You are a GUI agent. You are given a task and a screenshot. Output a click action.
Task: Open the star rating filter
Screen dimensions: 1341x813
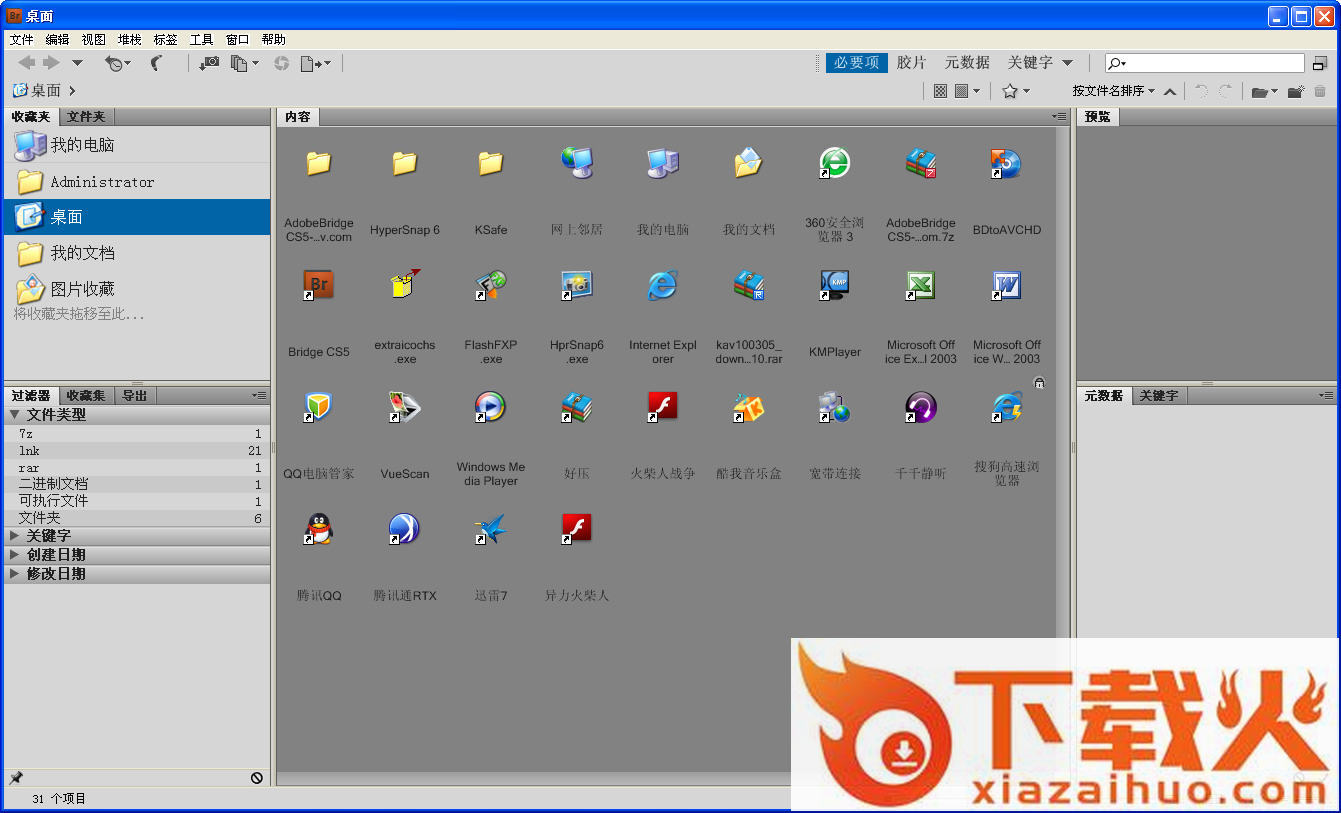(1015, 91)
